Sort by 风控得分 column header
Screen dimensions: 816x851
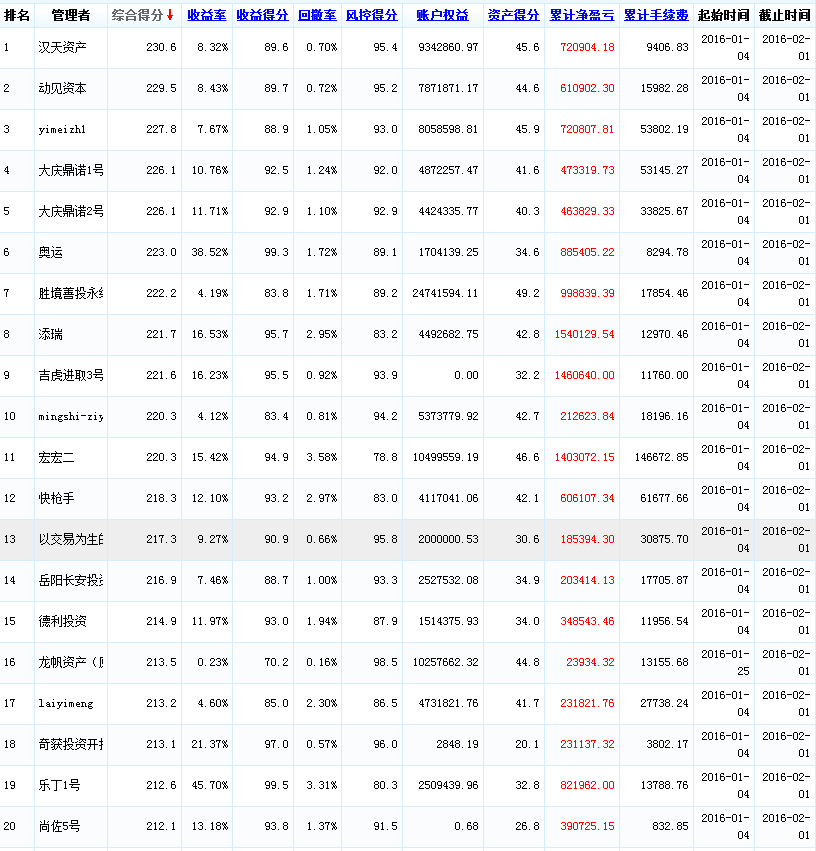372,15
